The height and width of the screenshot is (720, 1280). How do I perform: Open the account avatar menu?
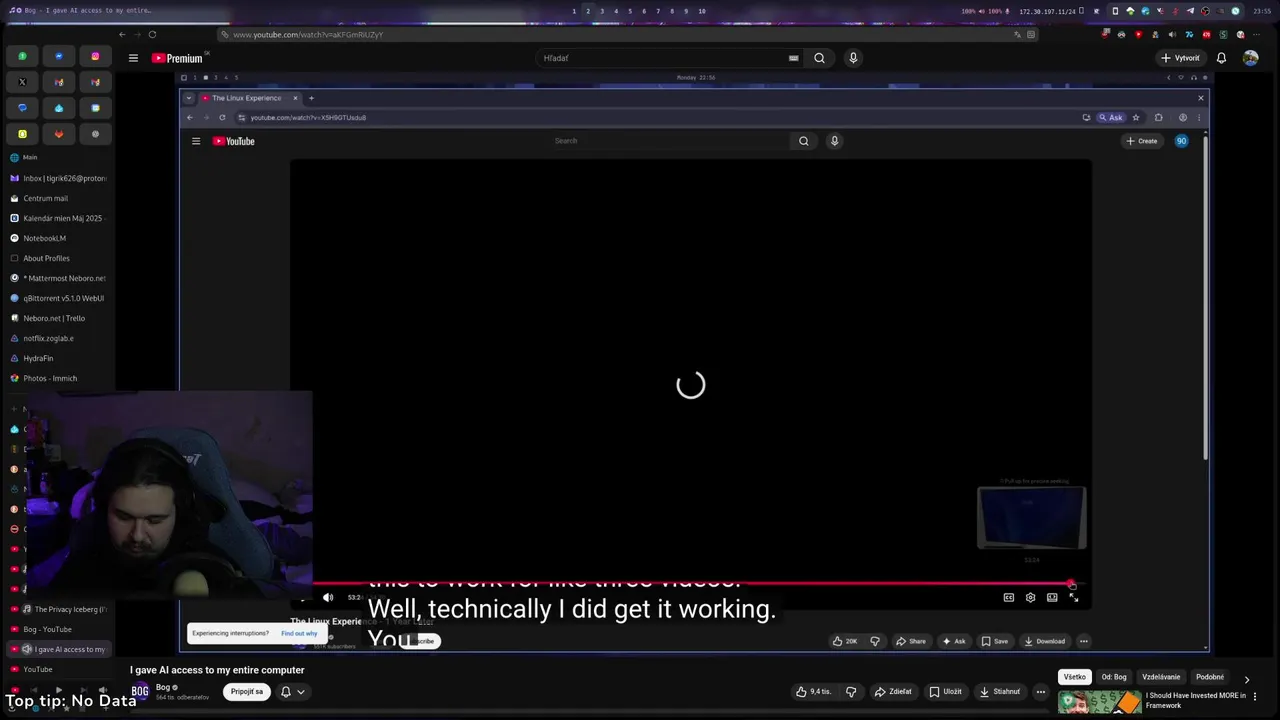click(x=1250, y=58)
